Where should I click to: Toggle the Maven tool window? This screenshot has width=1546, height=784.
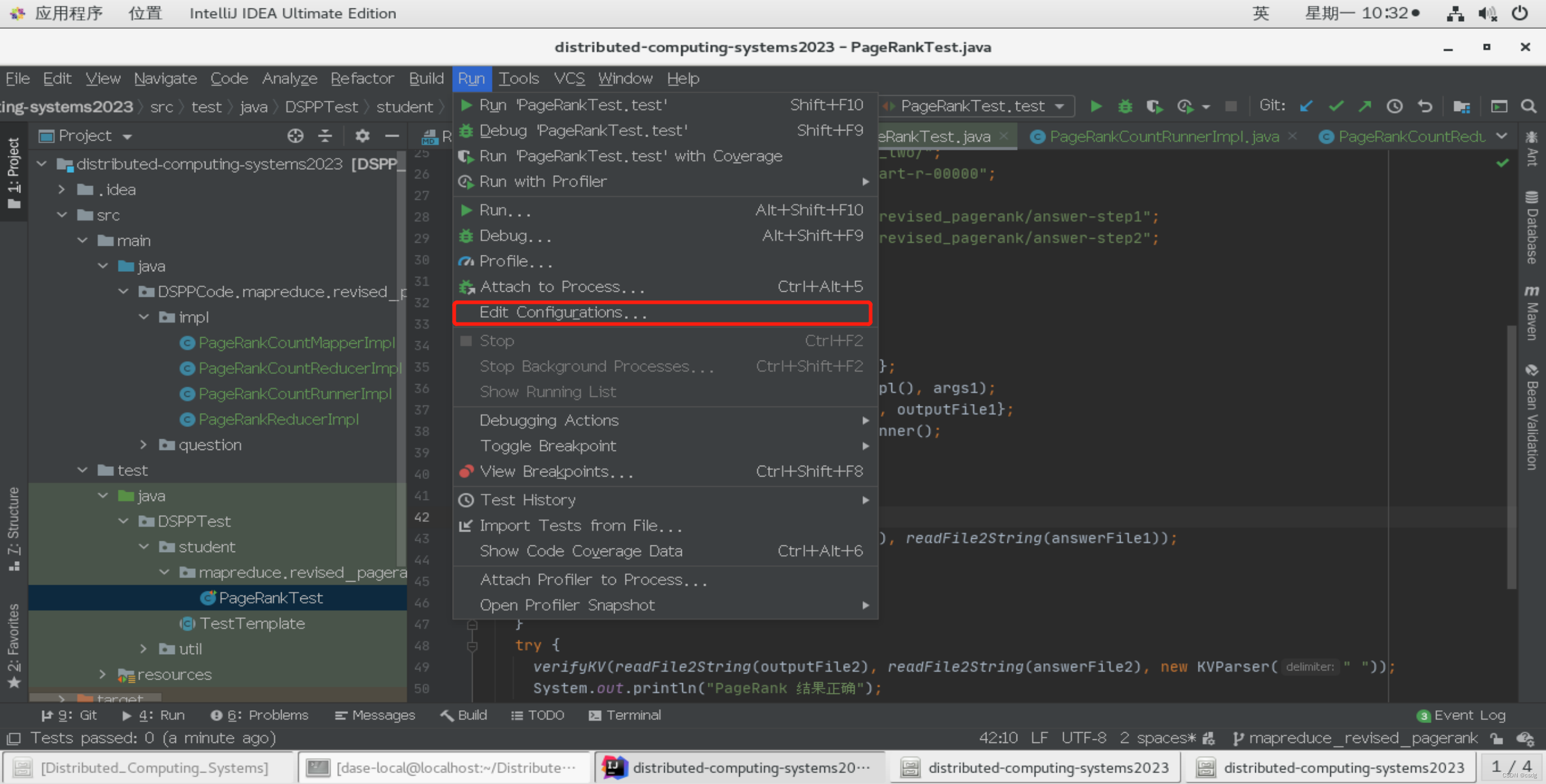click(x=1532, y=312)
